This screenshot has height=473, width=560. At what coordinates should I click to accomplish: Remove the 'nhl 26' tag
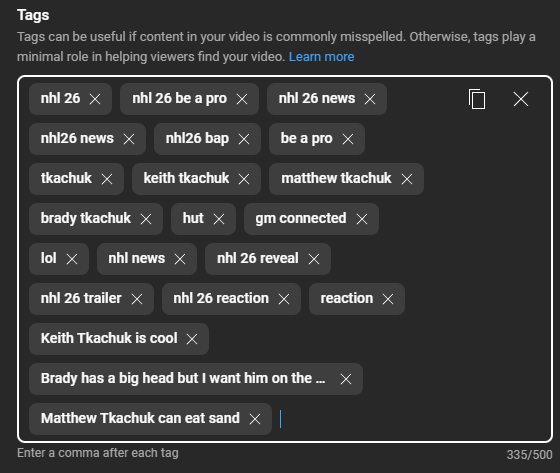click(95, 99)
